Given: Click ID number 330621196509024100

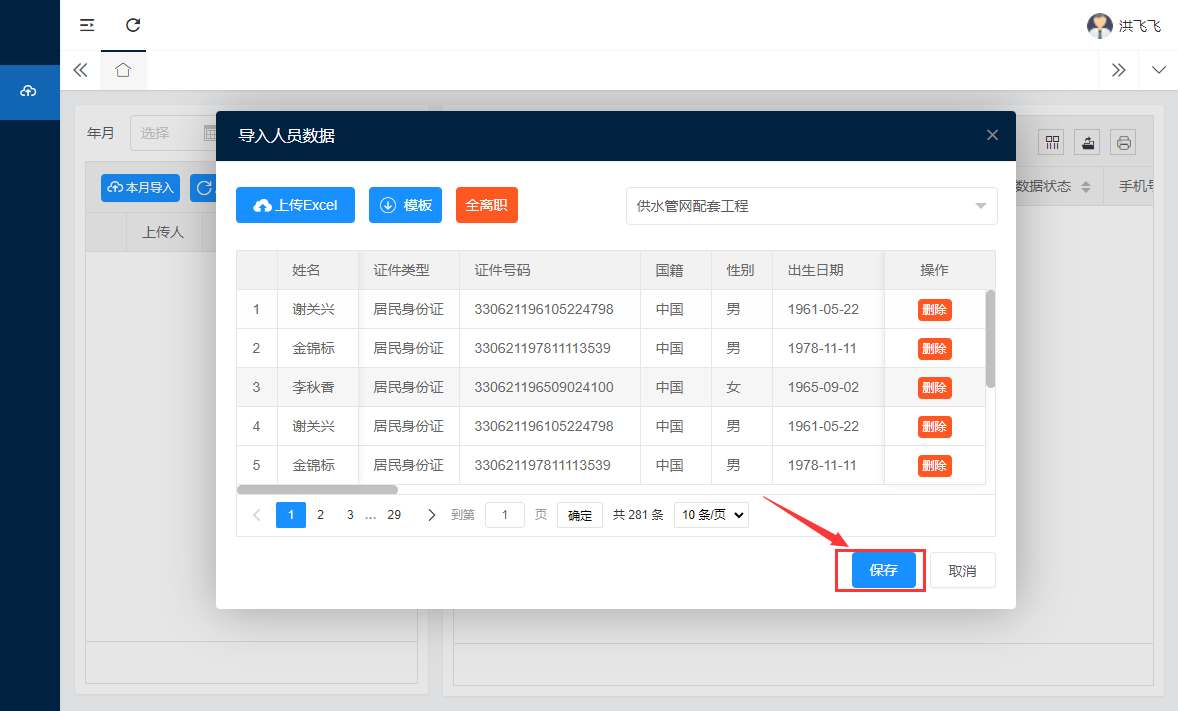Looking at the screenshot, I should click(x=544, y=387).
